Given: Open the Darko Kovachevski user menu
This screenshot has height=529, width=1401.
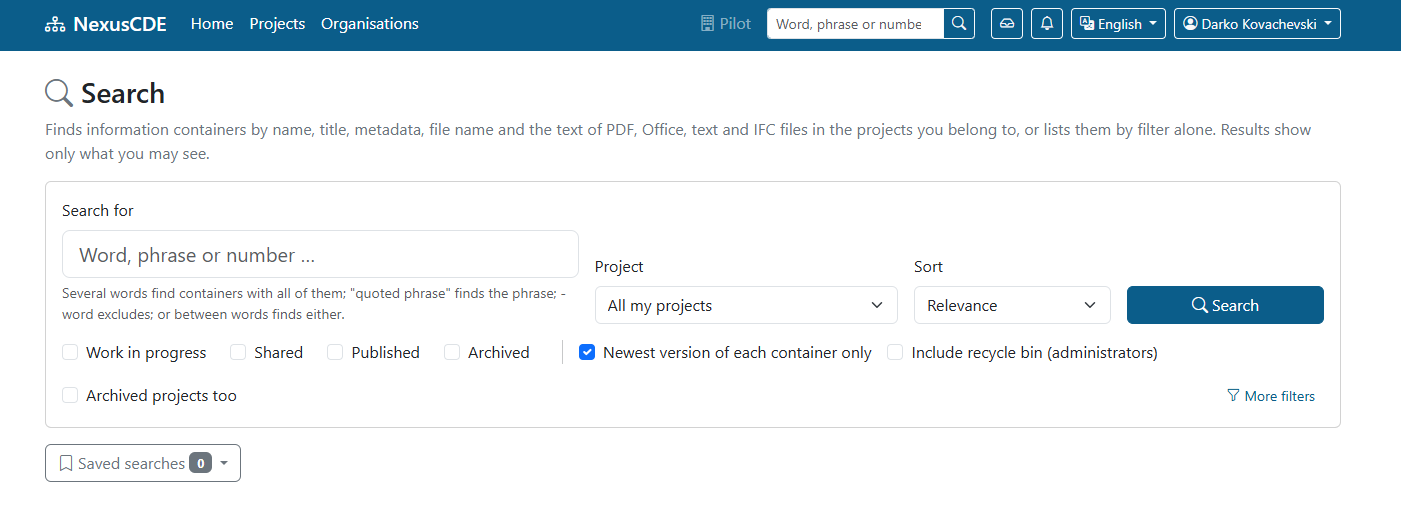Looking at the screenshot, I should click(x=1257, y=24).
